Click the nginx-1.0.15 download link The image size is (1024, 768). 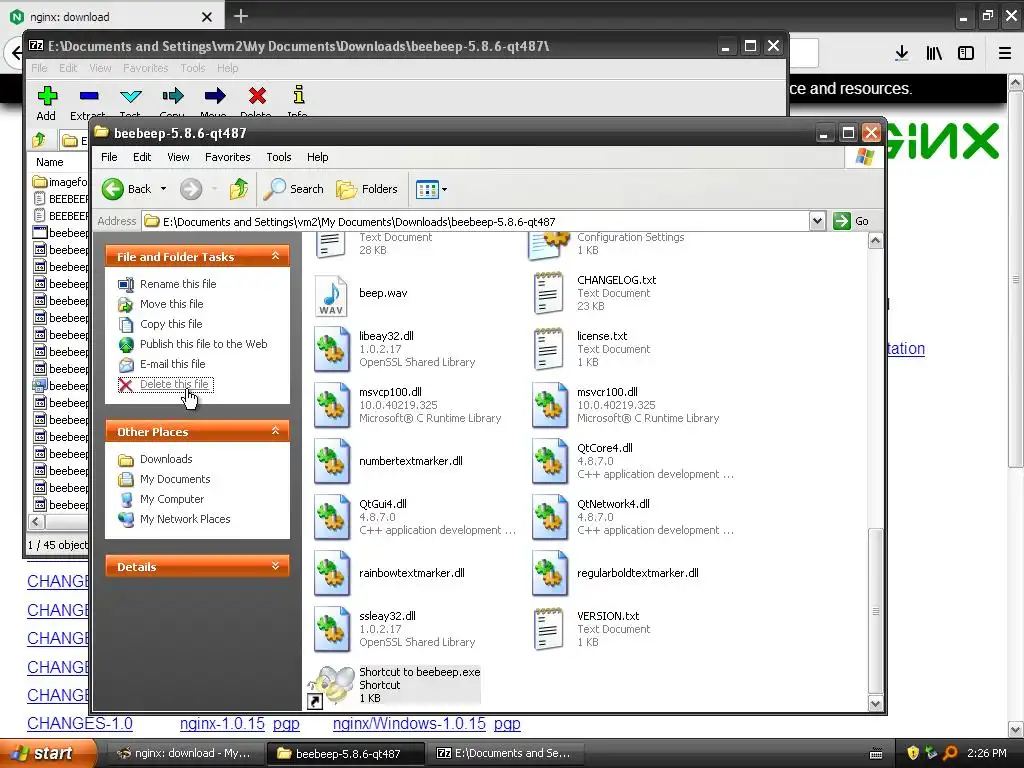(222, 724)
